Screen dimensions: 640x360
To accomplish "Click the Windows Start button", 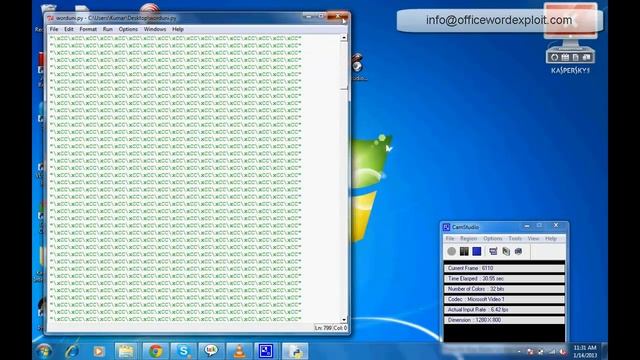I will click(x=44, y=351).
